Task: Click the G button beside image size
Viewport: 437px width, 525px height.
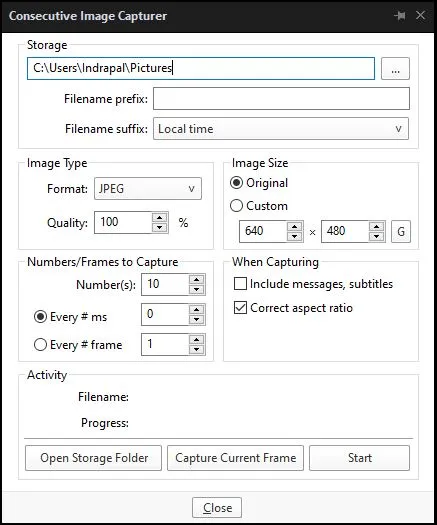Action: tap(401, 231)
